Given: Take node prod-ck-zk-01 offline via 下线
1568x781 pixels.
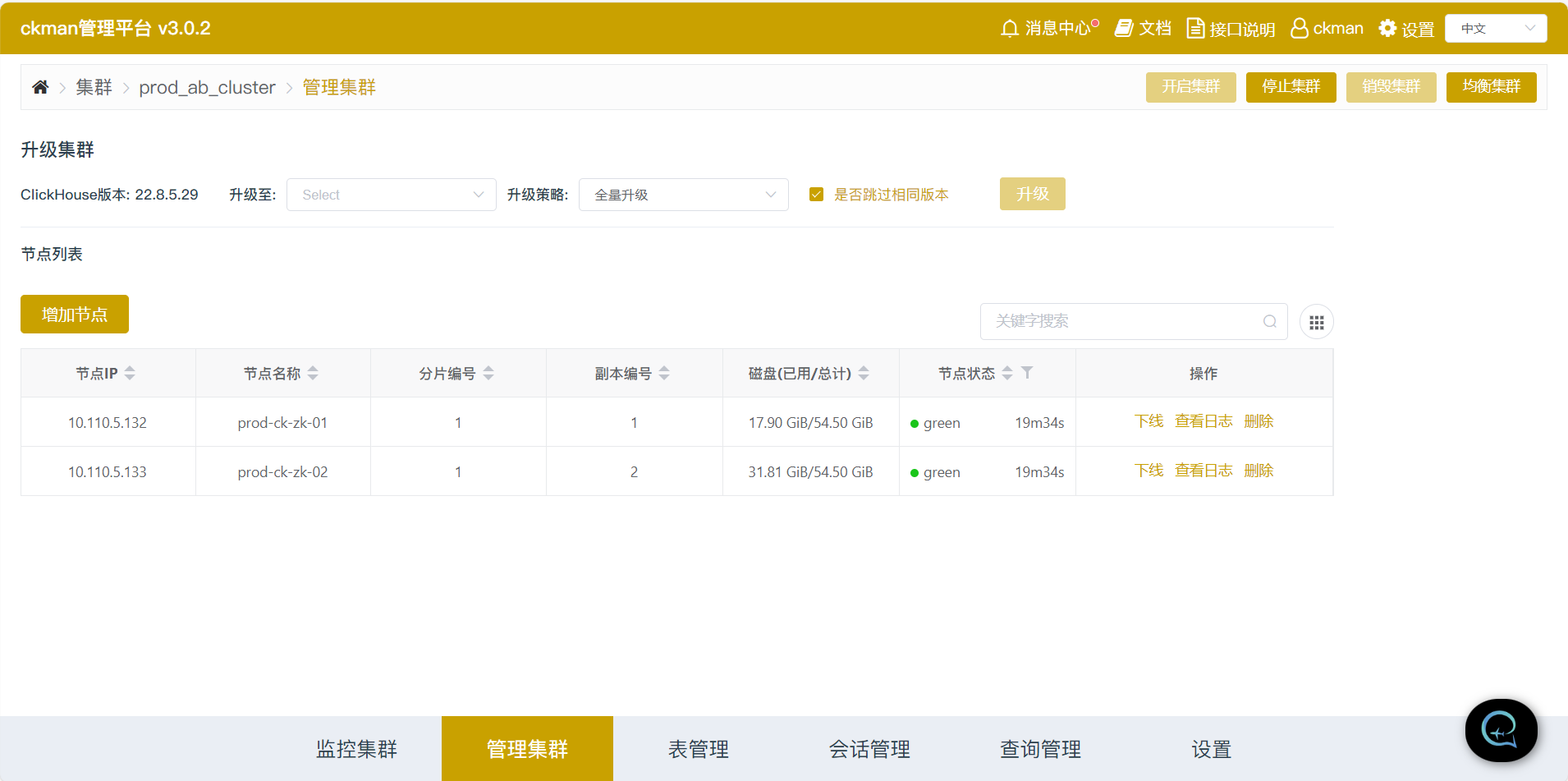Looking at the screenshot, I should pos(1149,421).
